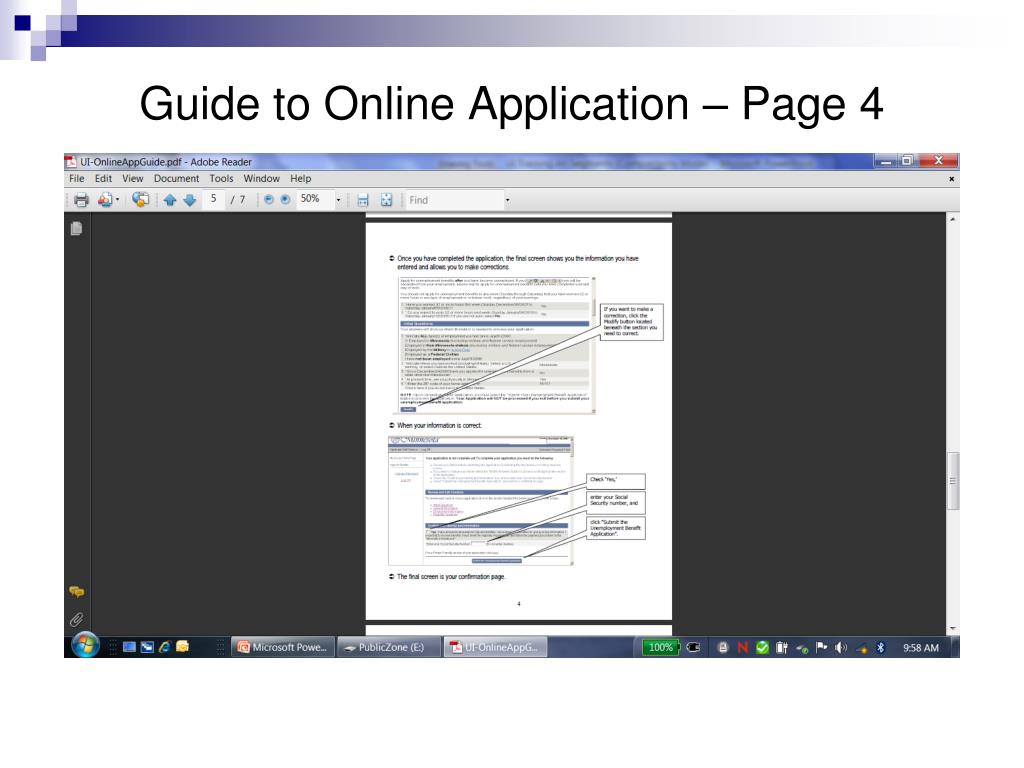The height and width of the screenshot is (768, 1024).
Task: Switch to Microsoft PowerPoint taskbar button
Action: [x=283, y=647]
